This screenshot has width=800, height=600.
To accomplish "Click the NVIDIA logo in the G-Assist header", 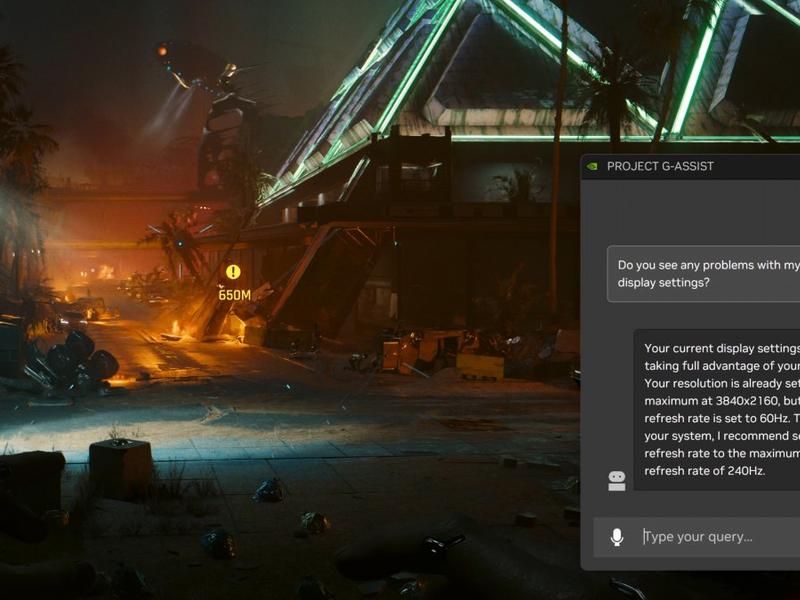I will (x=592, y=166).
